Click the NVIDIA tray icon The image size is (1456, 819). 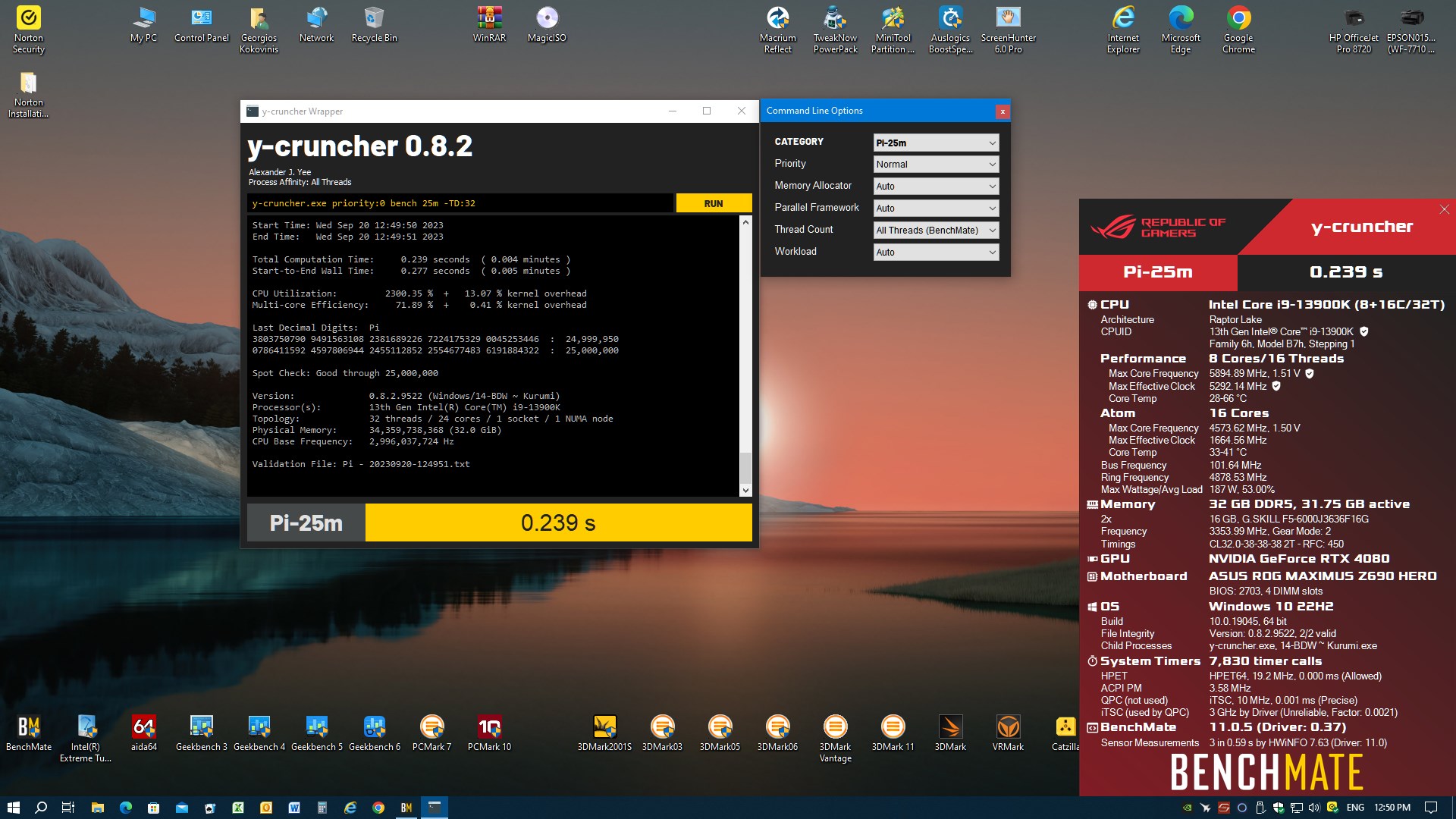coord(1187,808)
